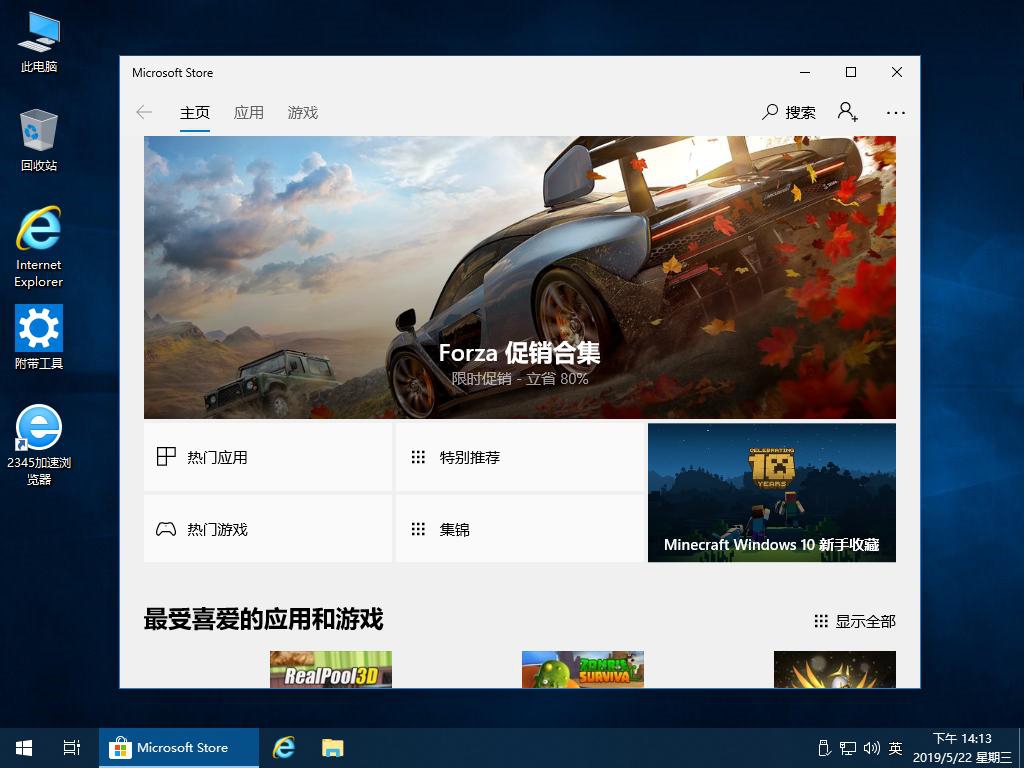Click the 热门游戏 gamepad icon
Image resolution: width=1024 pixels, height=768 pixels.
coord(166,529)
